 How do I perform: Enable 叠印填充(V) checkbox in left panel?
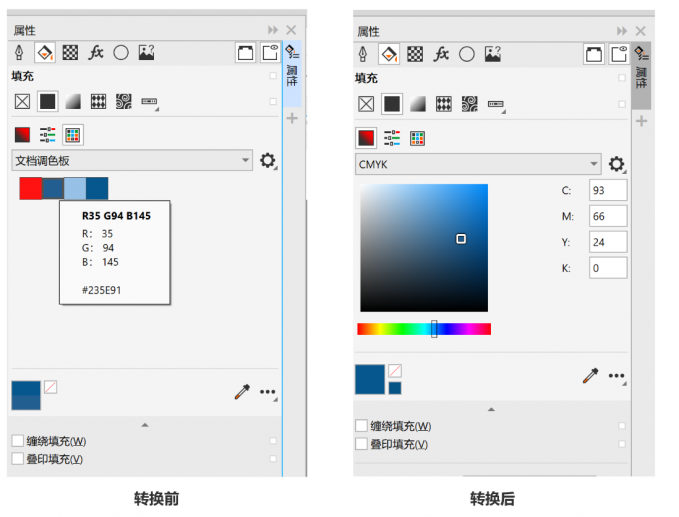click(x=18, y=459)
